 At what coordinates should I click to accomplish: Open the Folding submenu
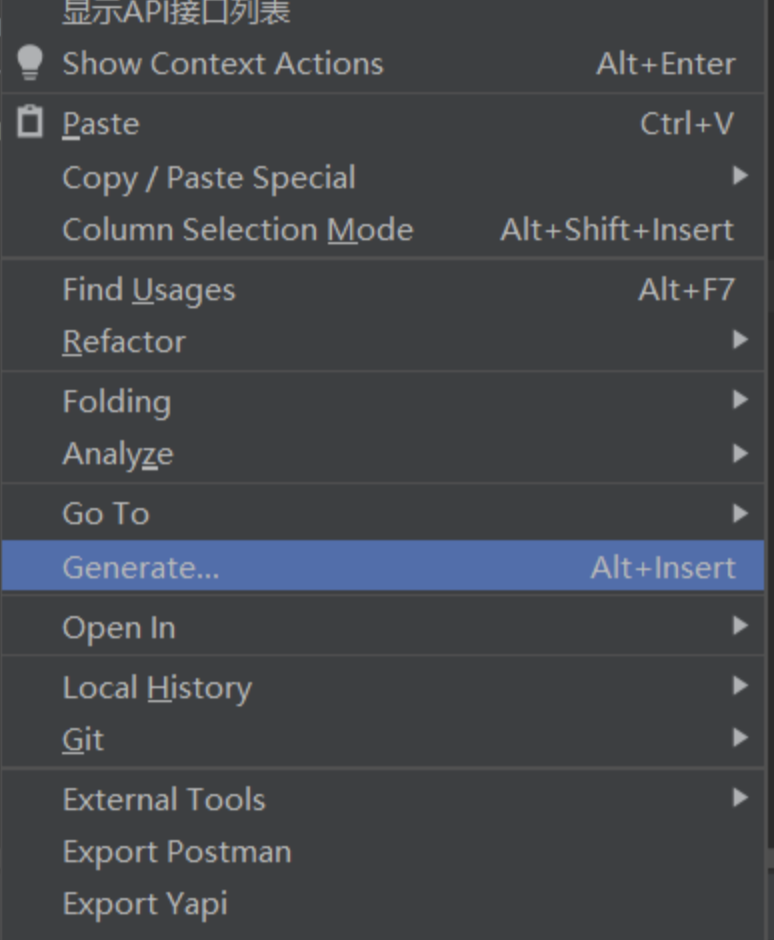[383, 401]
